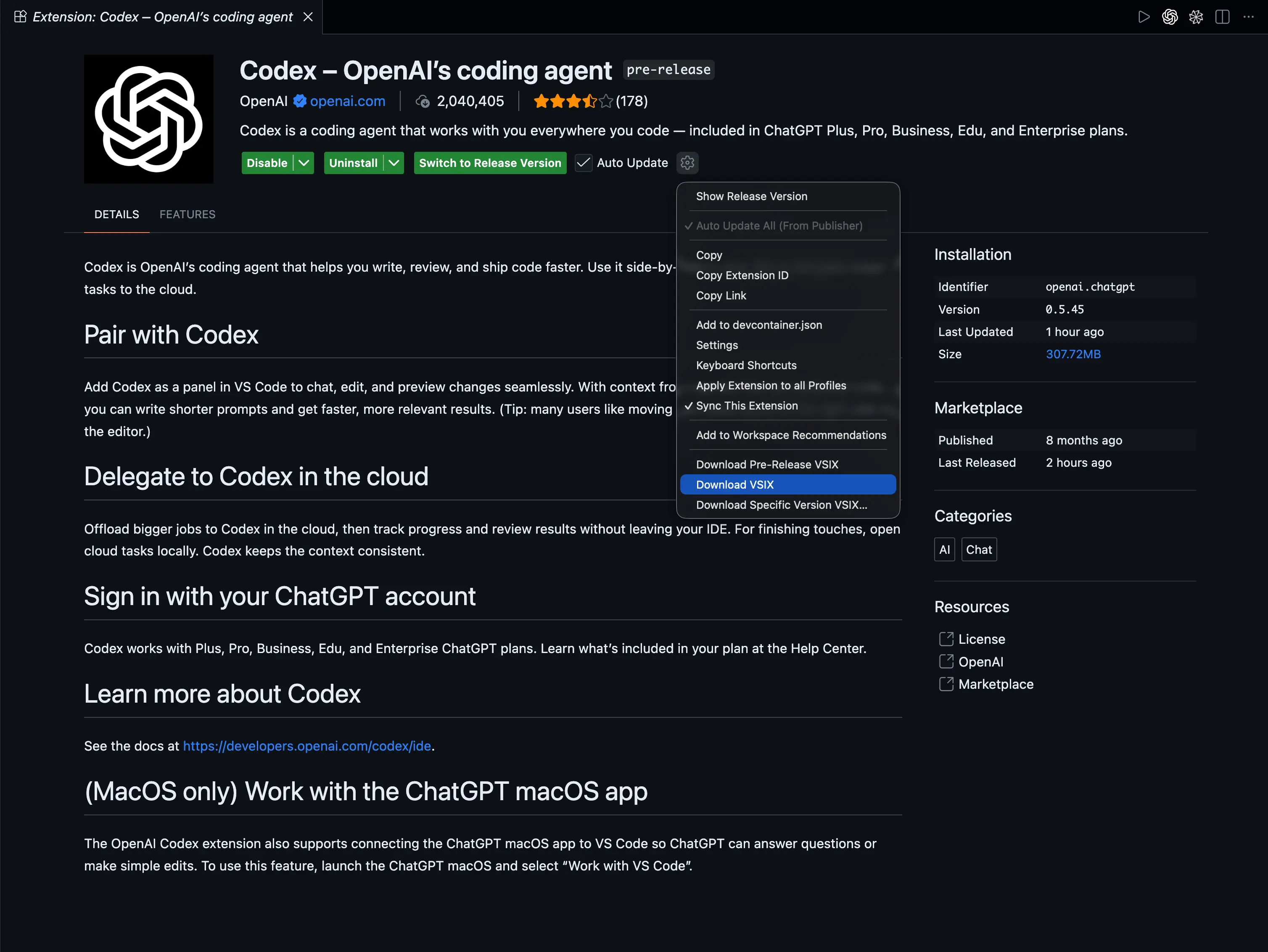Switch to the Features tab
1268x952 pixels.
188,214
